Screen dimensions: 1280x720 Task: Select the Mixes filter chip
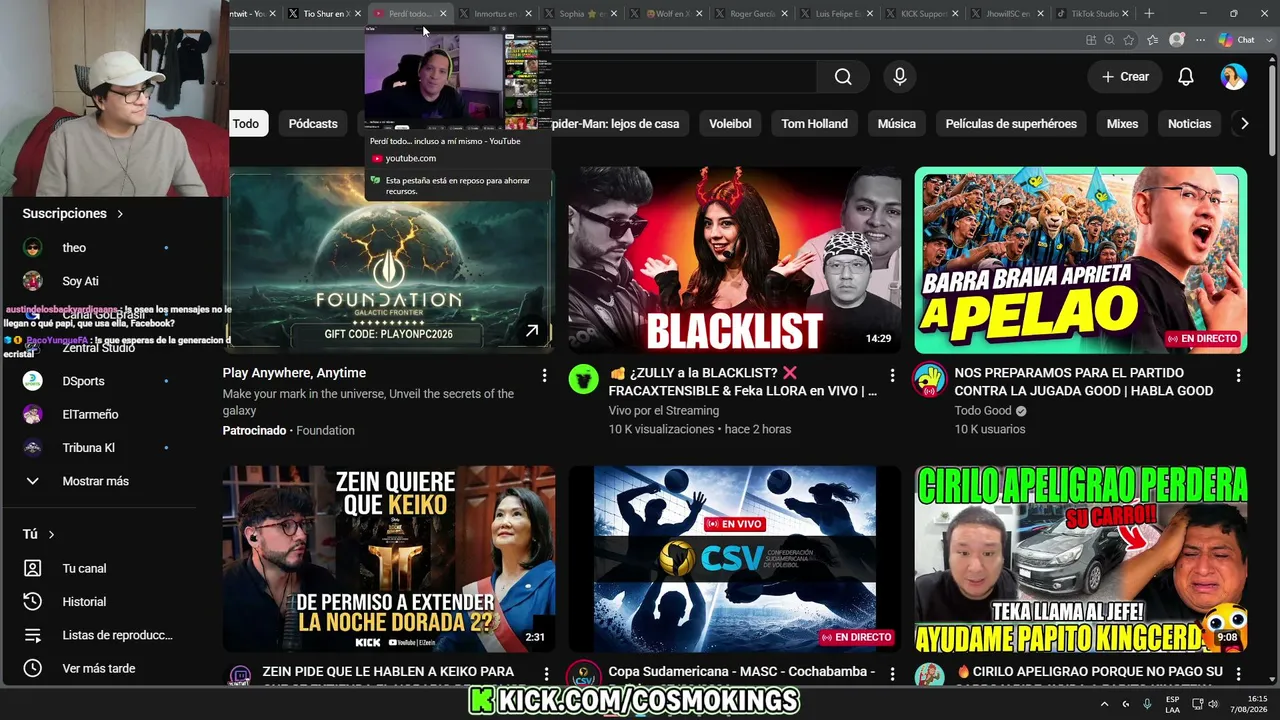tap(1122, 124)
